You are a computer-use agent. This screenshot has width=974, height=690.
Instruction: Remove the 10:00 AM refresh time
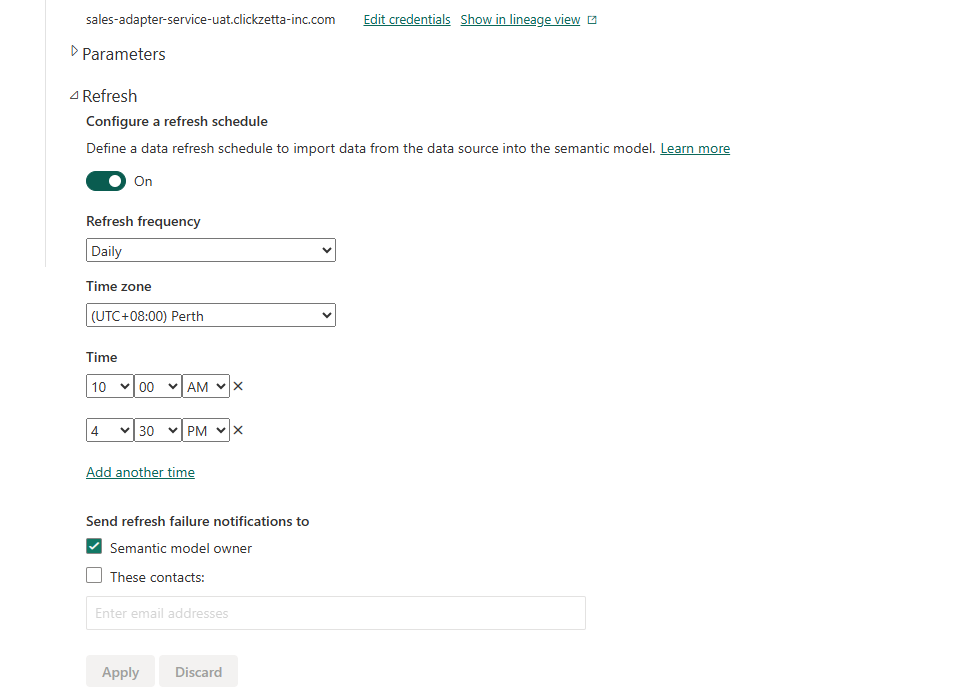(238, 386)
